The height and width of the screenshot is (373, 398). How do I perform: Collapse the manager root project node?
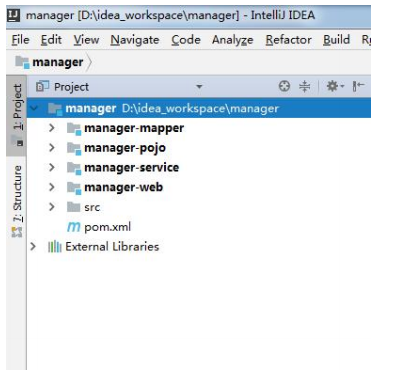34,108
